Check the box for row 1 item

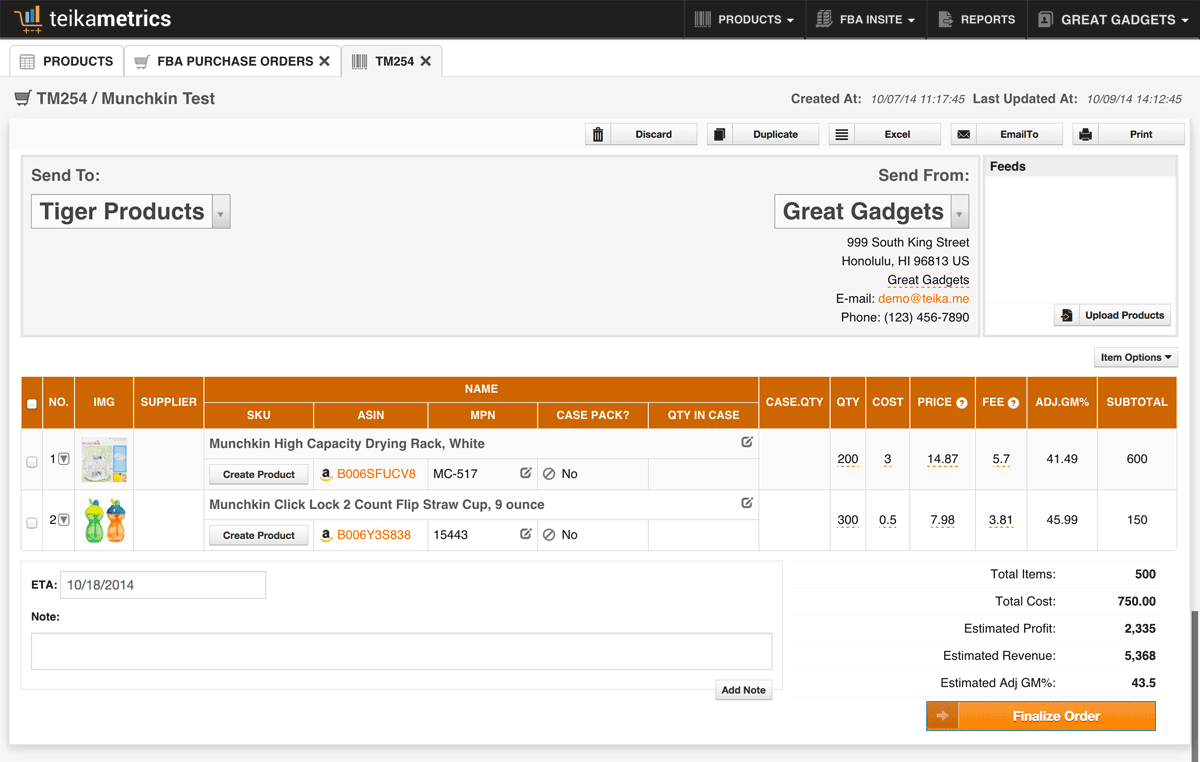coord(32,460)
